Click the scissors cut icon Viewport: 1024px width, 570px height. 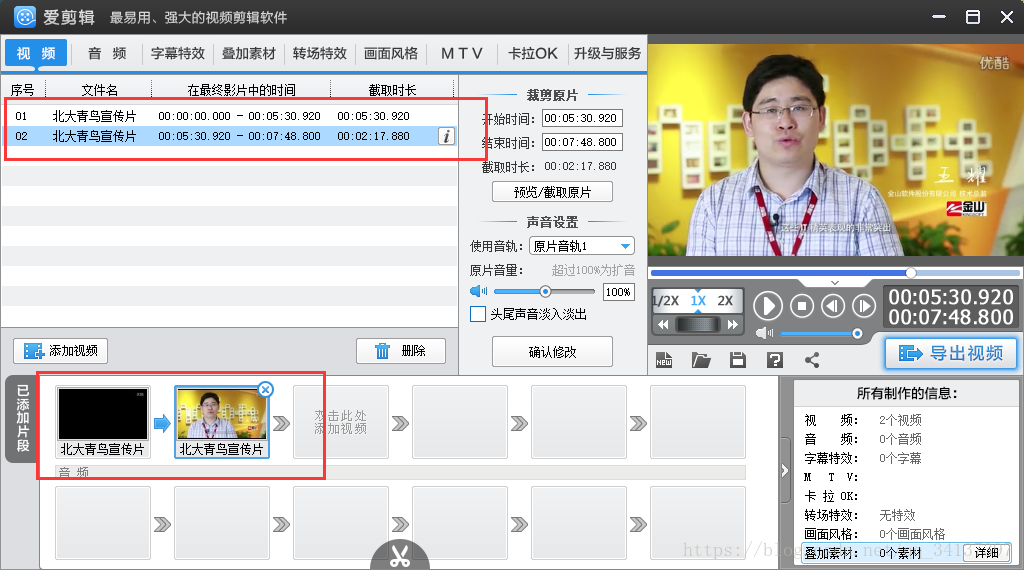point(400,556)
